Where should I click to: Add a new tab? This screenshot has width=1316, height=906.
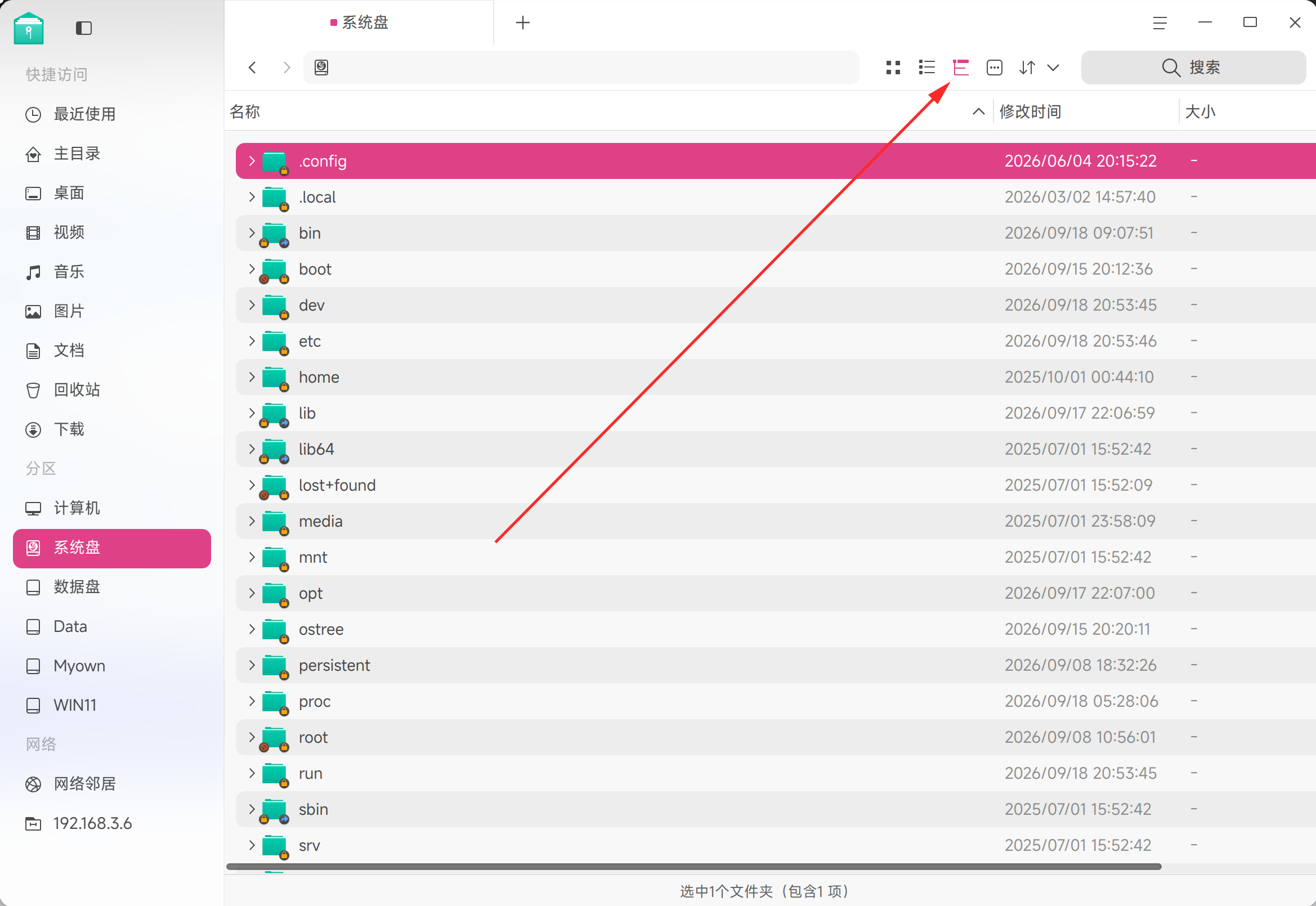[523, 23]
